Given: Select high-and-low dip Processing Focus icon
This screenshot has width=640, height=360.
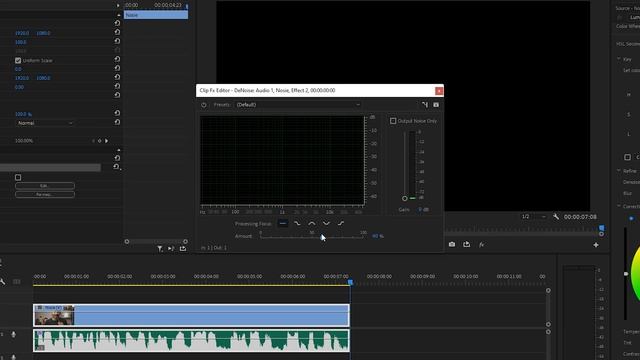Looking at the screenshot, I should 326,223.
